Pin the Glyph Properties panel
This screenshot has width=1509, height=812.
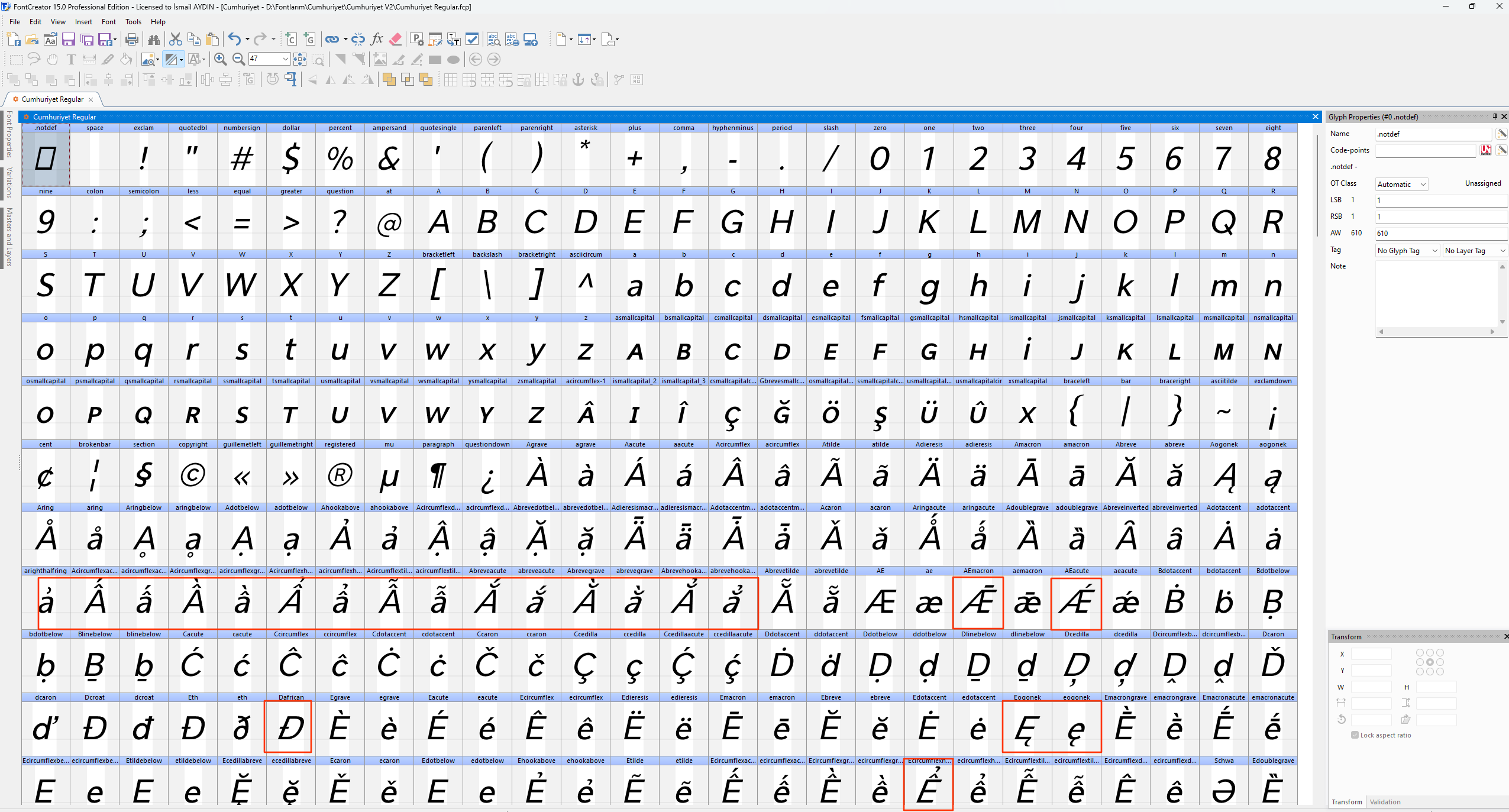point(1495,117)
